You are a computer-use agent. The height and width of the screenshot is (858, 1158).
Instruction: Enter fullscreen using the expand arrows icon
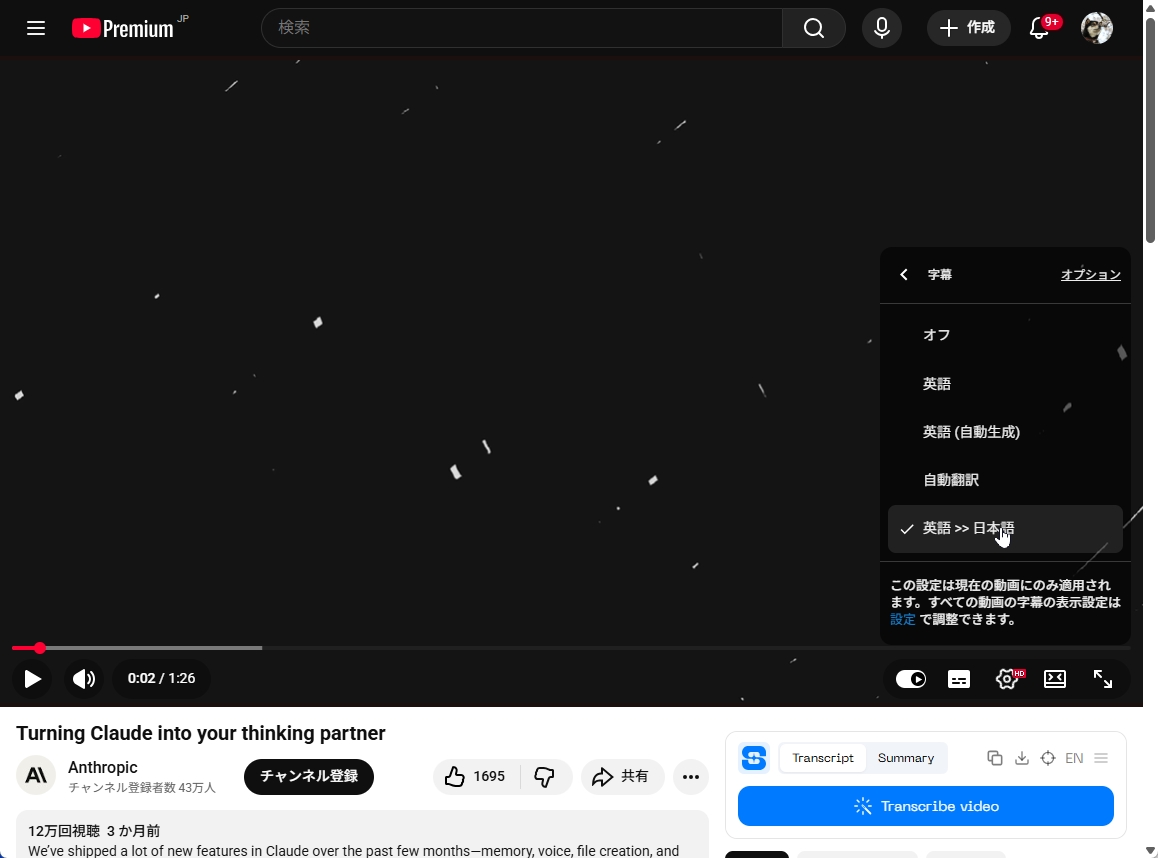[1103, 678]
